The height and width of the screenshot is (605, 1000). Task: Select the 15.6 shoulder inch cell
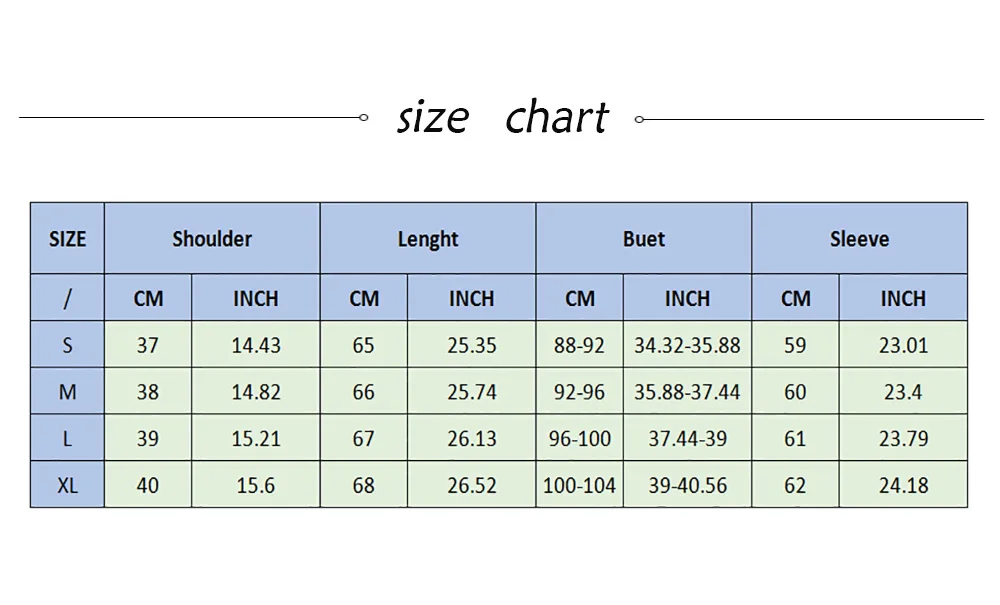255,485
